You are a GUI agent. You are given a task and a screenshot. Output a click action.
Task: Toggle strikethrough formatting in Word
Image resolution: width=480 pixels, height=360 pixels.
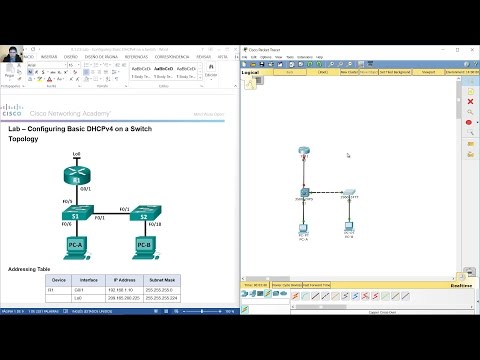pos(53,72)
